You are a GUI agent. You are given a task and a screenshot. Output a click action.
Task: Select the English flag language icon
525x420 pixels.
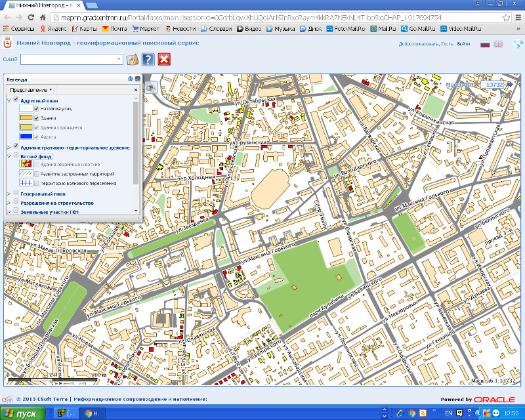point(498,44)
